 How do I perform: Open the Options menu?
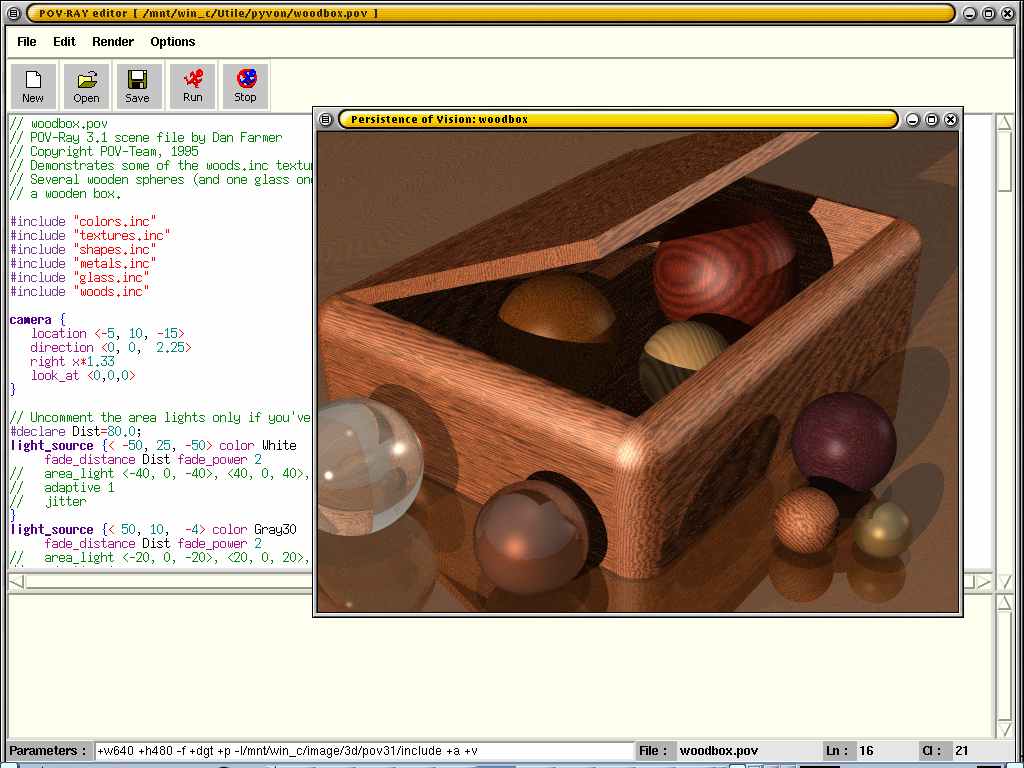pos(173,42)
